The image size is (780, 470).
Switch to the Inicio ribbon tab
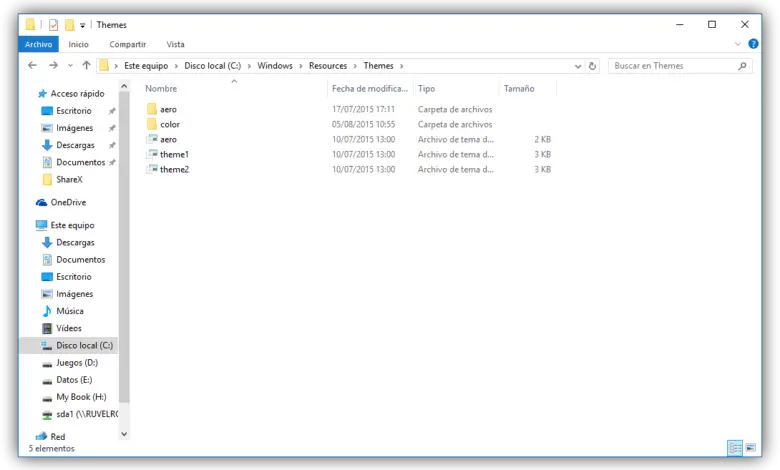point(78,44)
